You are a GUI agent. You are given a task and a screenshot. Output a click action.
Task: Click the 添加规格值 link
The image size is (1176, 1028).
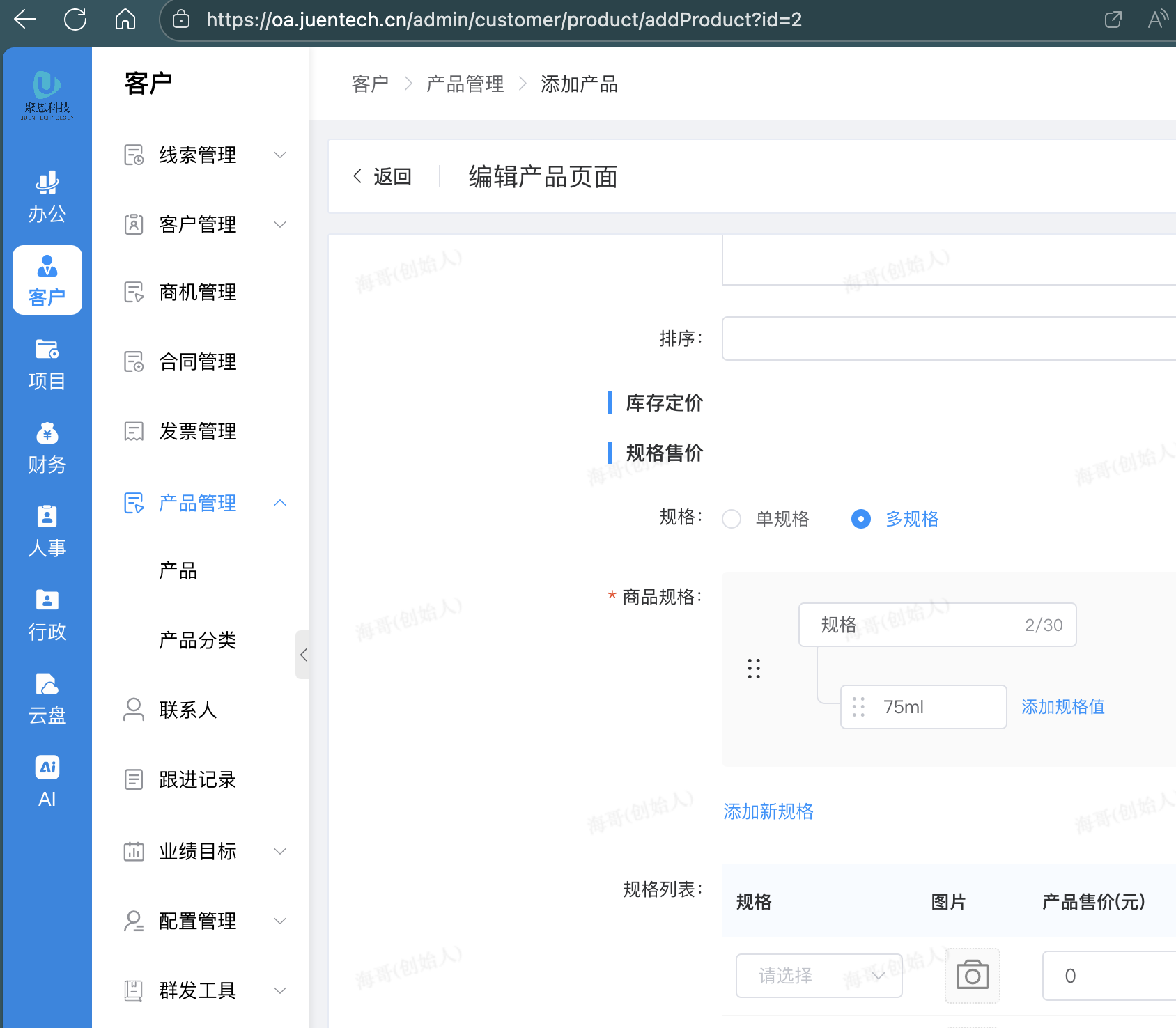[1062, 707]
